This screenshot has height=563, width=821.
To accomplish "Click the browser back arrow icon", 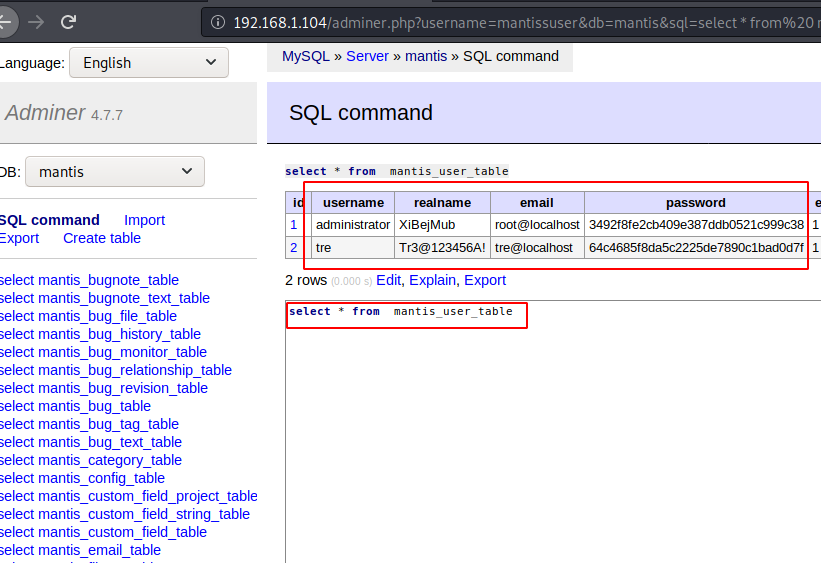I will (x=5, y=22).
